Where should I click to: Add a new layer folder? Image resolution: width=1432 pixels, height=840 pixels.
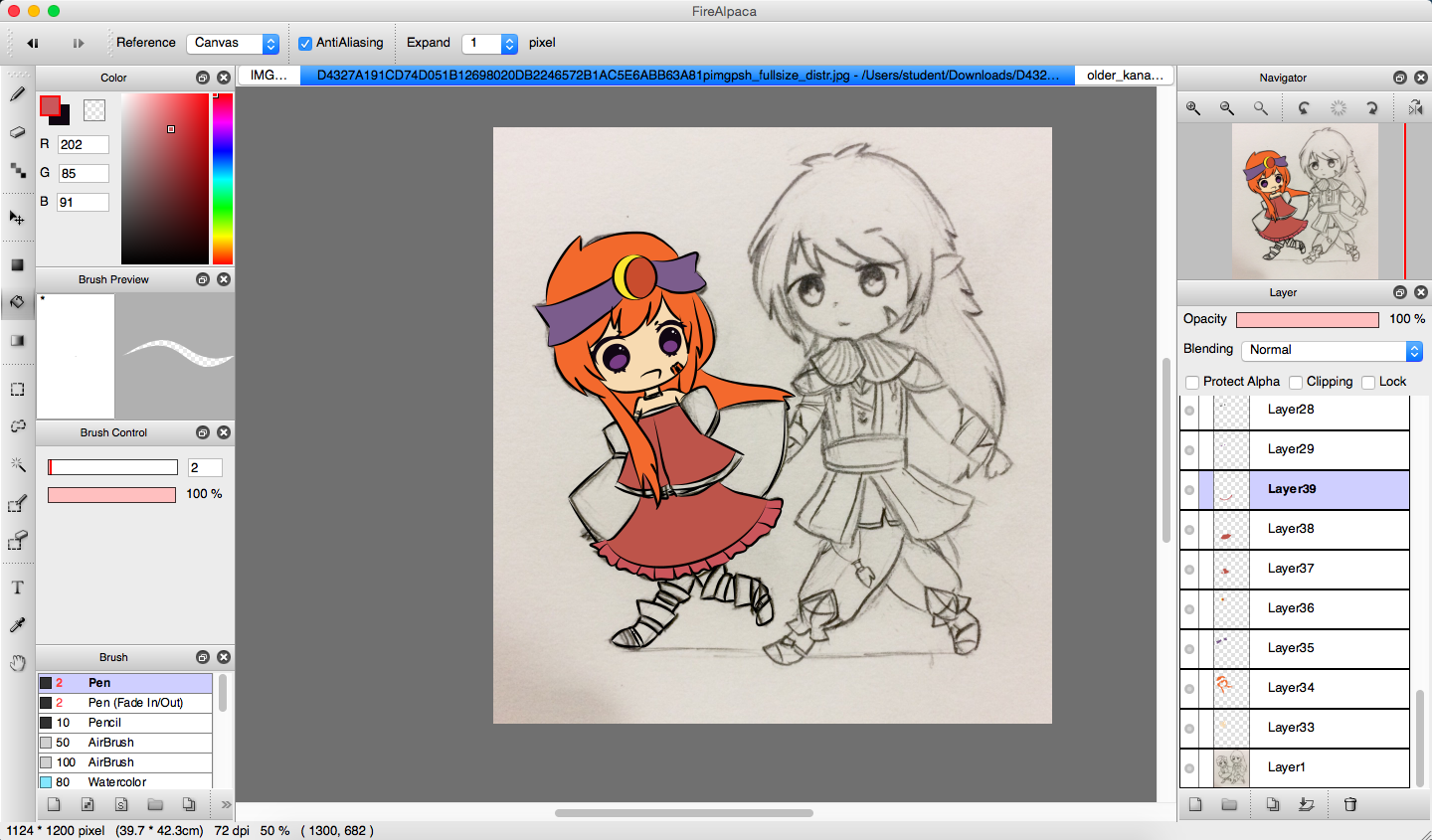click(x=1229, y=804)
